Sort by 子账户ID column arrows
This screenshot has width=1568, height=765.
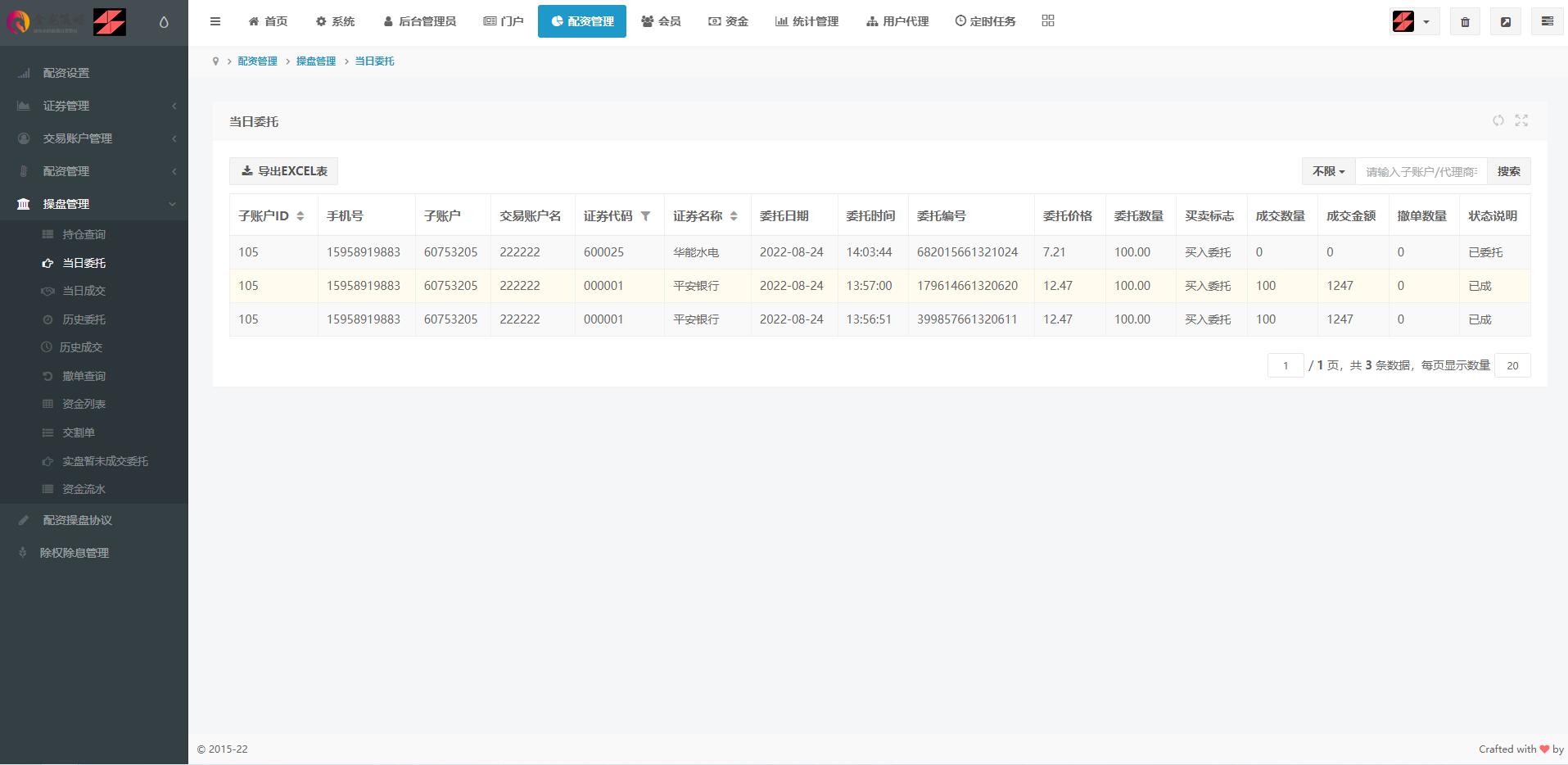300,216
